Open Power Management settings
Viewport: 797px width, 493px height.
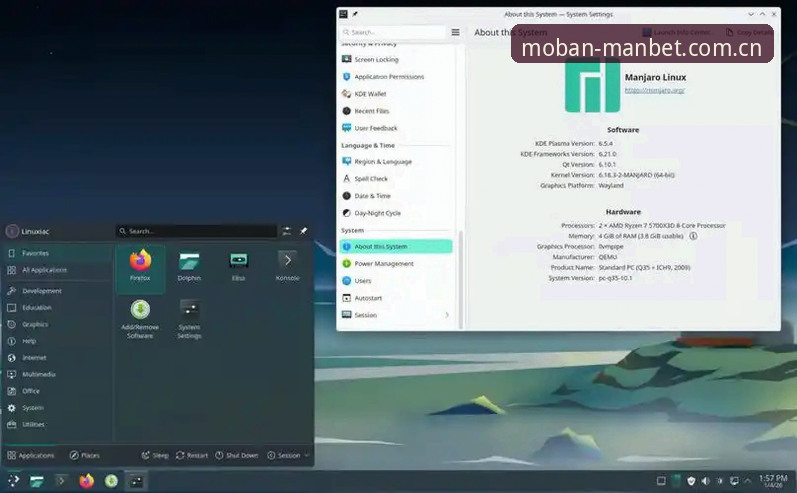coord(396,263)
